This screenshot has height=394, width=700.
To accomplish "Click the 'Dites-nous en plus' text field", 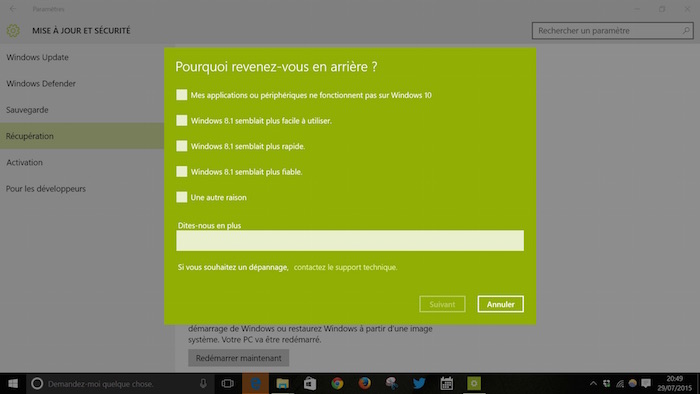I will pyautogui.click(x=350, y=241).
